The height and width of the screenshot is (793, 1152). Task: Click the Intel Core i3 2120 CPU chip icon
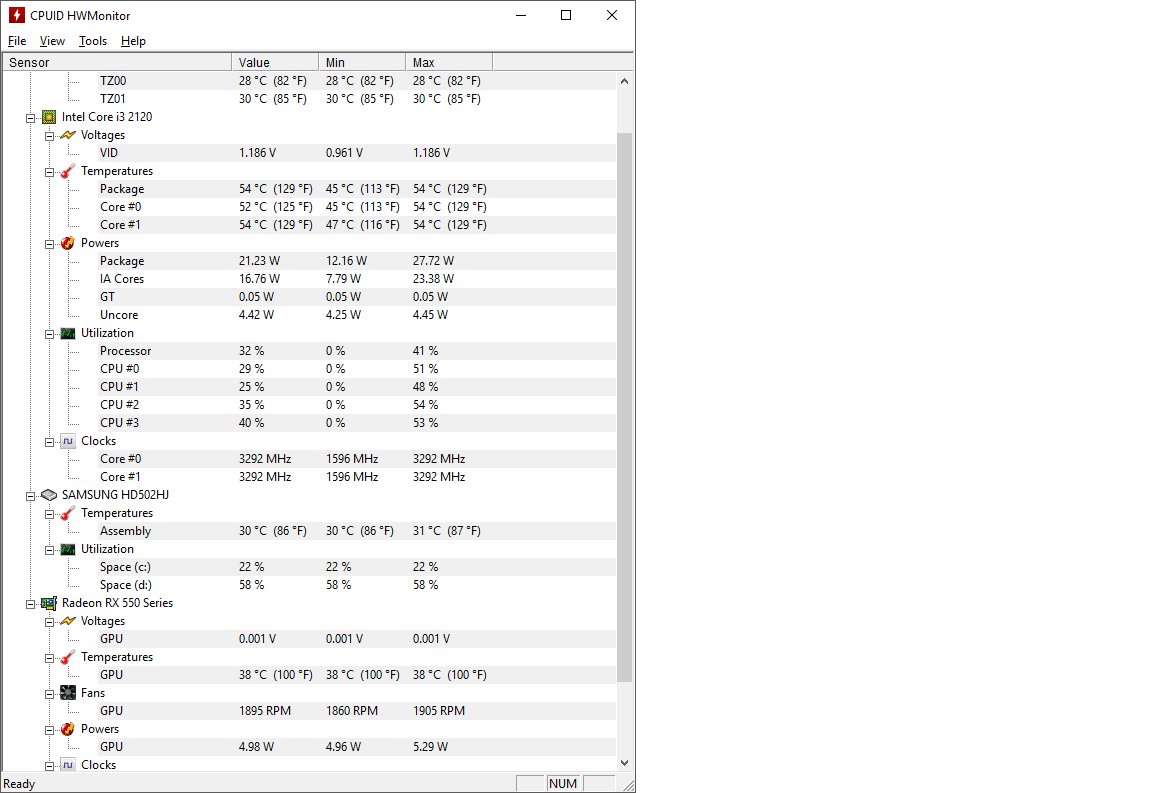click(x=49, y=117)
